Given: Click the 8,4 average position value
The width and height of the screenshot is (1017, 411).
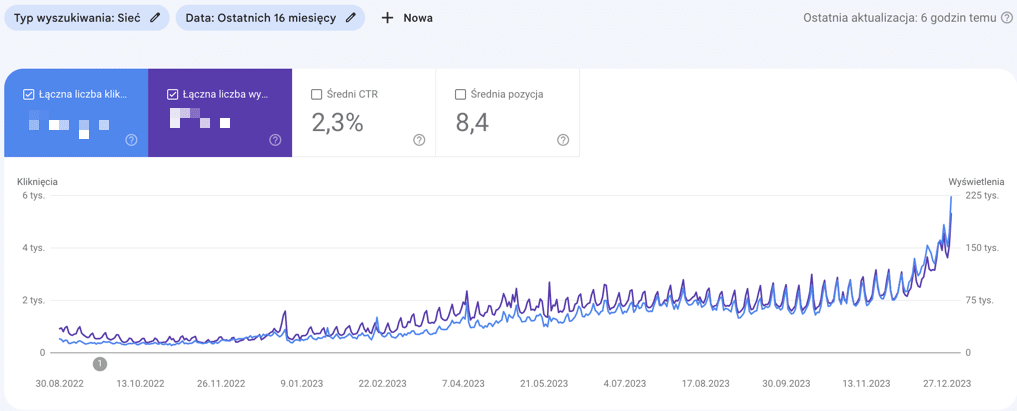Looking at the screenshot, I should click(x=476, y=123).
